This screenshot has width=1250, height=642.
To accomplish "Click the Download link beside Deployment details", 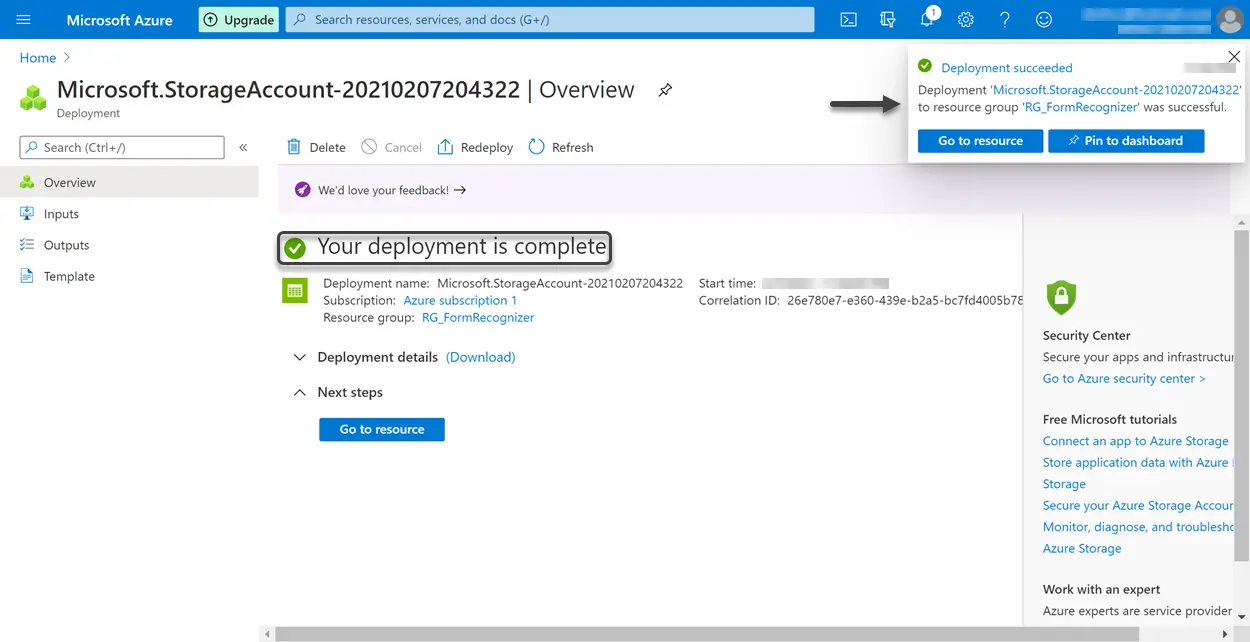I will click(x=481, y=357).
